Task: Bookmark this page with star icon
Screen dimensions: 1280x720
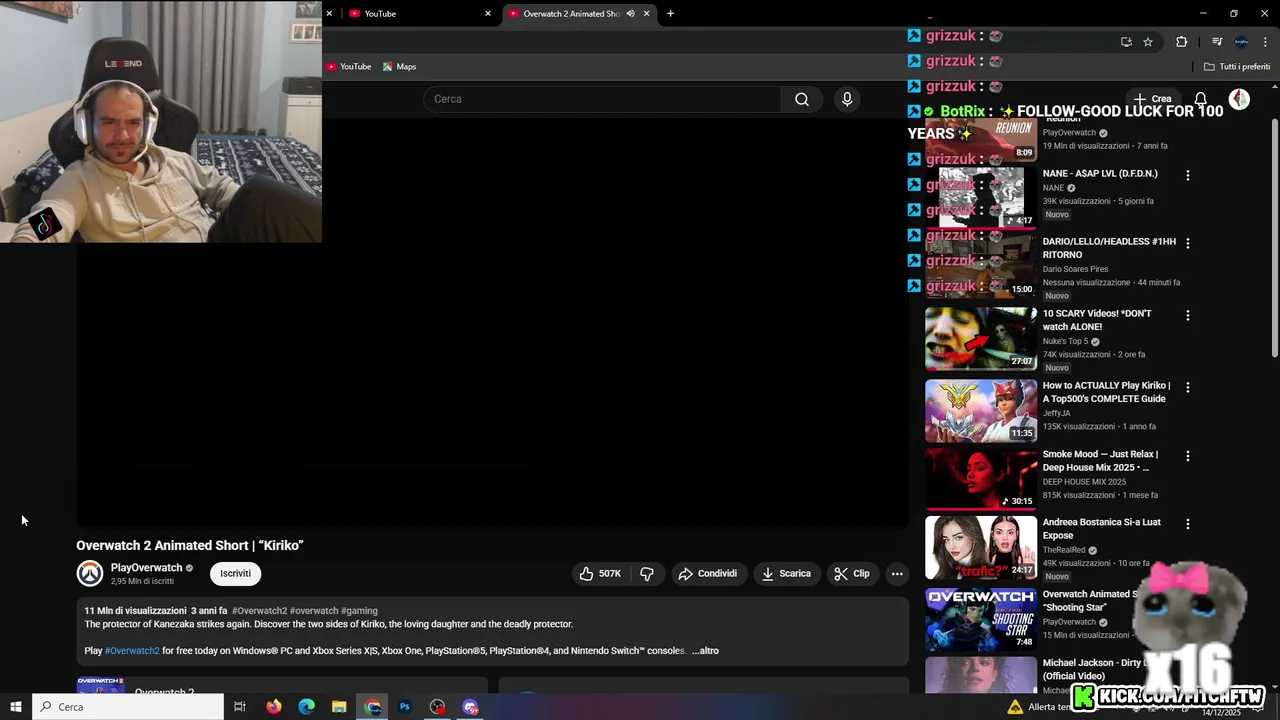Action: pos(1148,42)
